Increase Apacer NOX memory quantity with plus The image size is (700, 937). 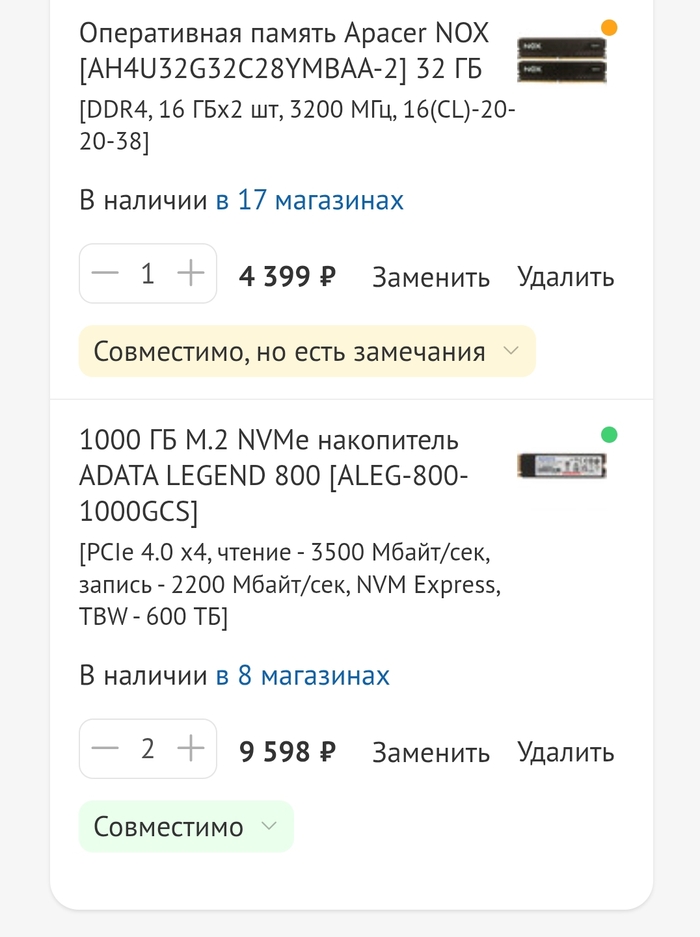190,273
